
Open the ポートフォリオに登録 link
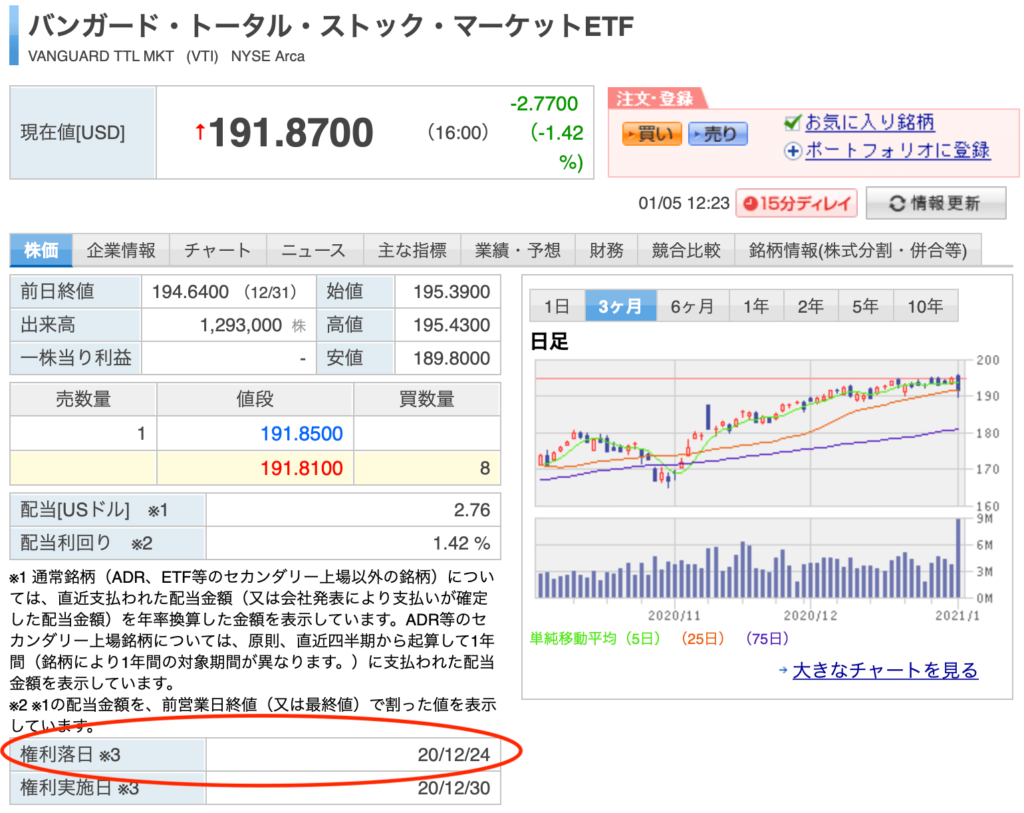coord(897,150)
